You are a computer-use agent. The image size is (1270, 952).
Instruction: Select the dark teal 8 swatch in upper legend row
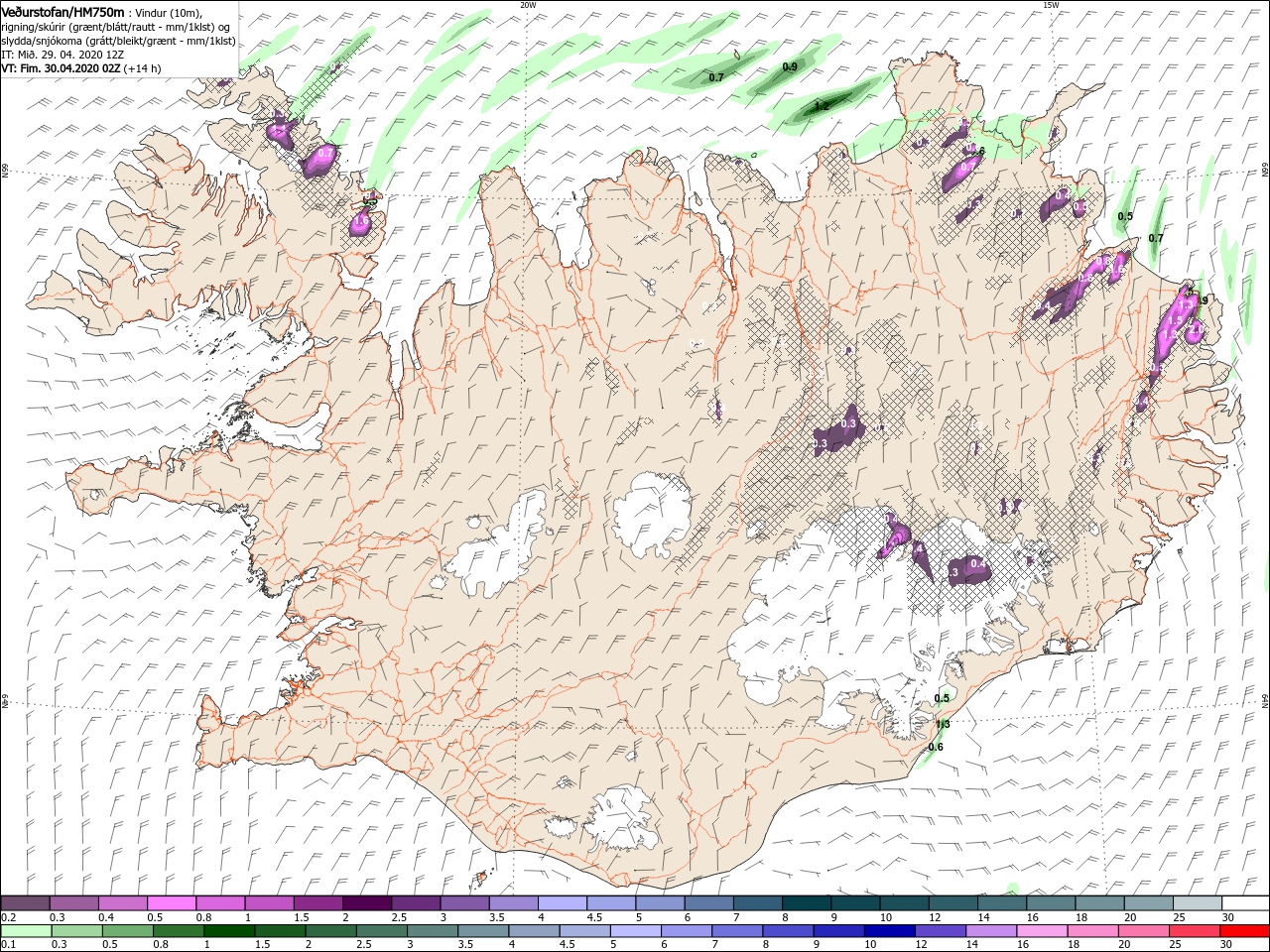(806, 903)
